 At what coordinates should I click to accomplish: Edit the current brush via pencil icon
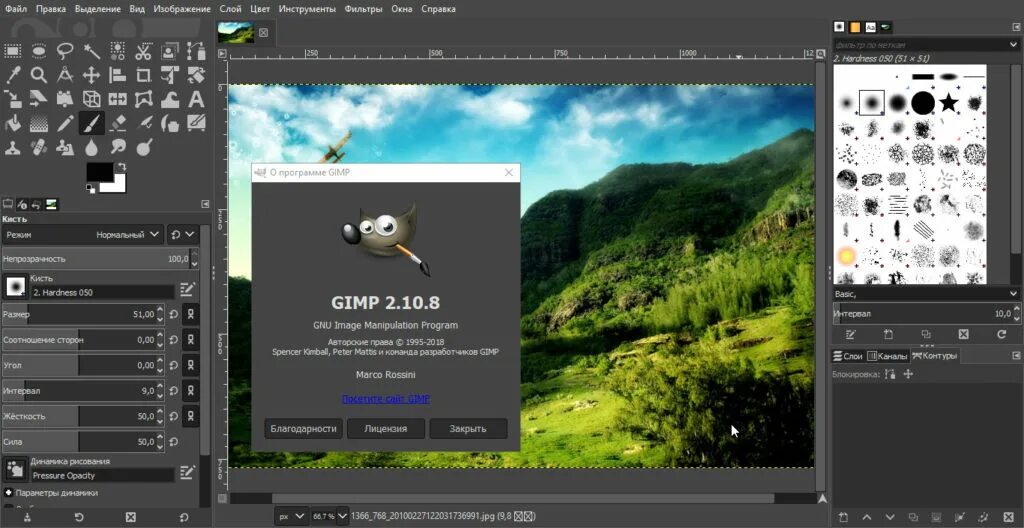click(x=850, y=334)
